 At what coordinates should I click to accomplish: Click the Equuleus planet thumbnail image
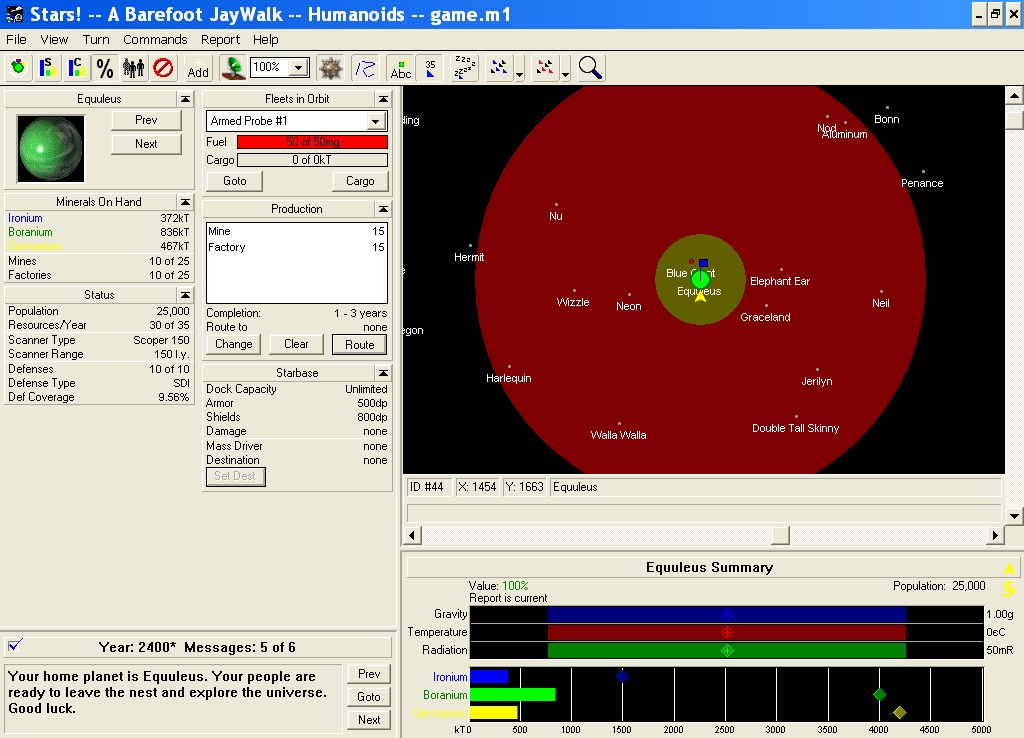click(x=52, y=149)
